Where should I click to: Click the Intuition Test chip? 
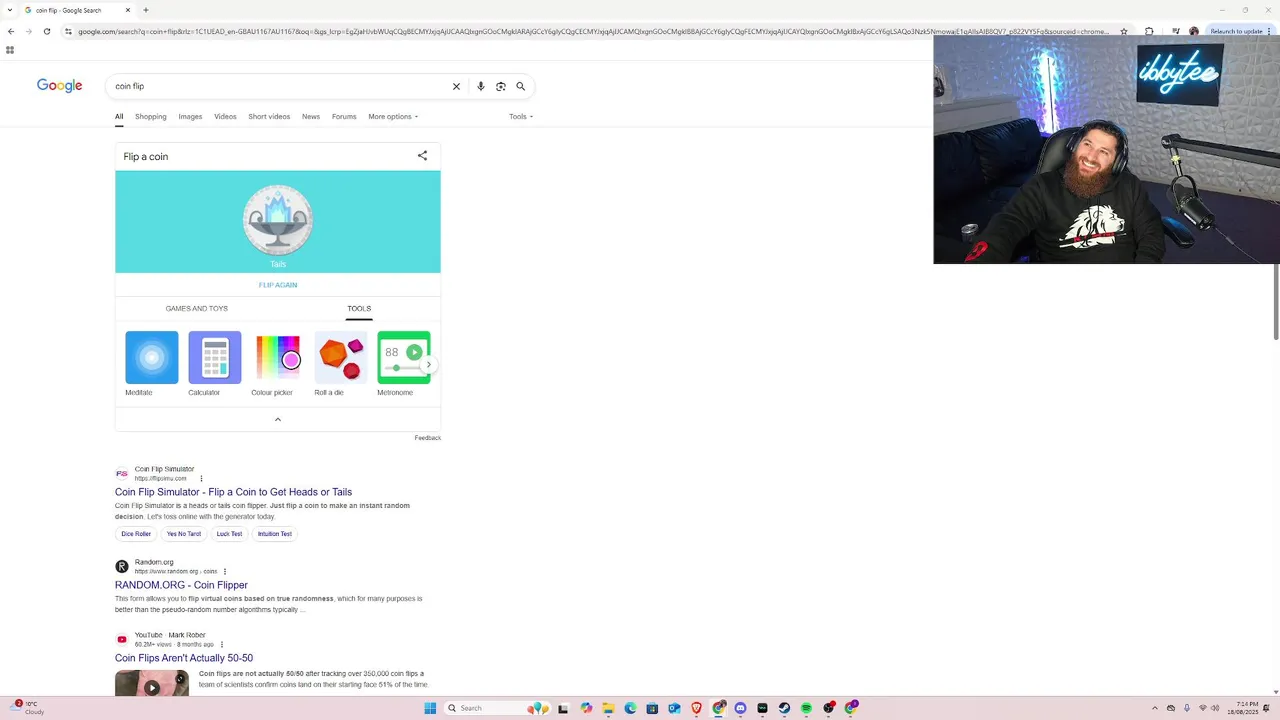pyautogui.click(x=274, y=534)
